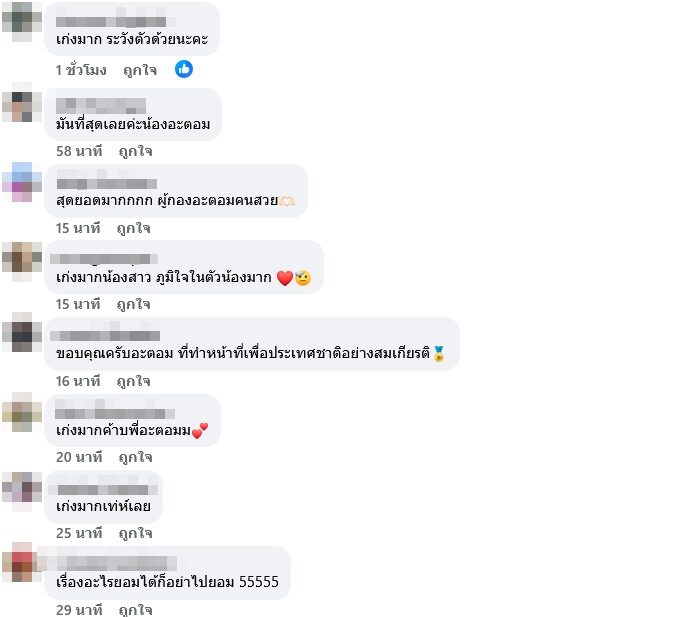Click ถูกใจ under the 58 นาที comment

point(135,151)
